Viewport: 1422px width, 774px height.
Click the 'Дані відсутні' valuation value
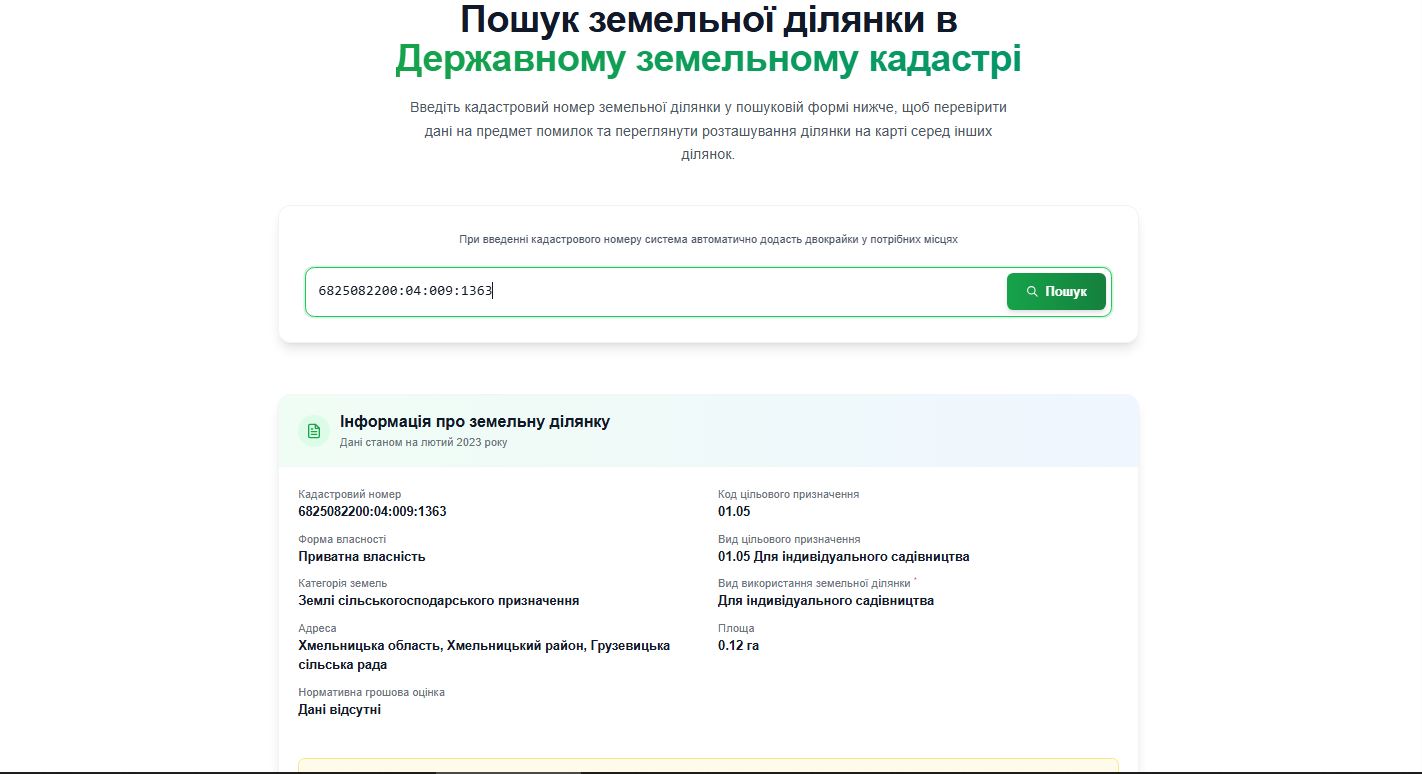[339, 710]
